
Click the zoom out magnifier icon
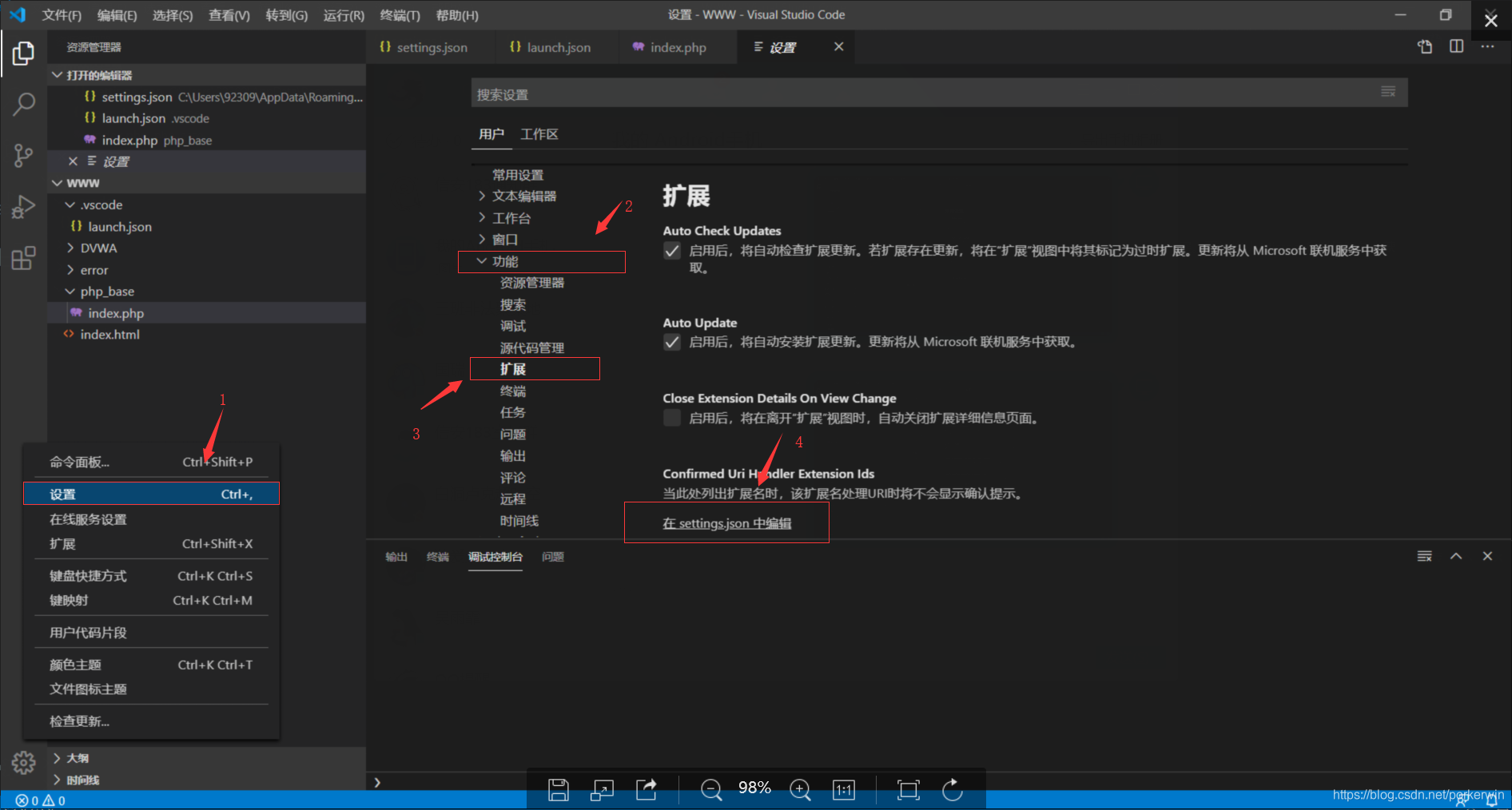pyautogui.click(x=711, y=790)
